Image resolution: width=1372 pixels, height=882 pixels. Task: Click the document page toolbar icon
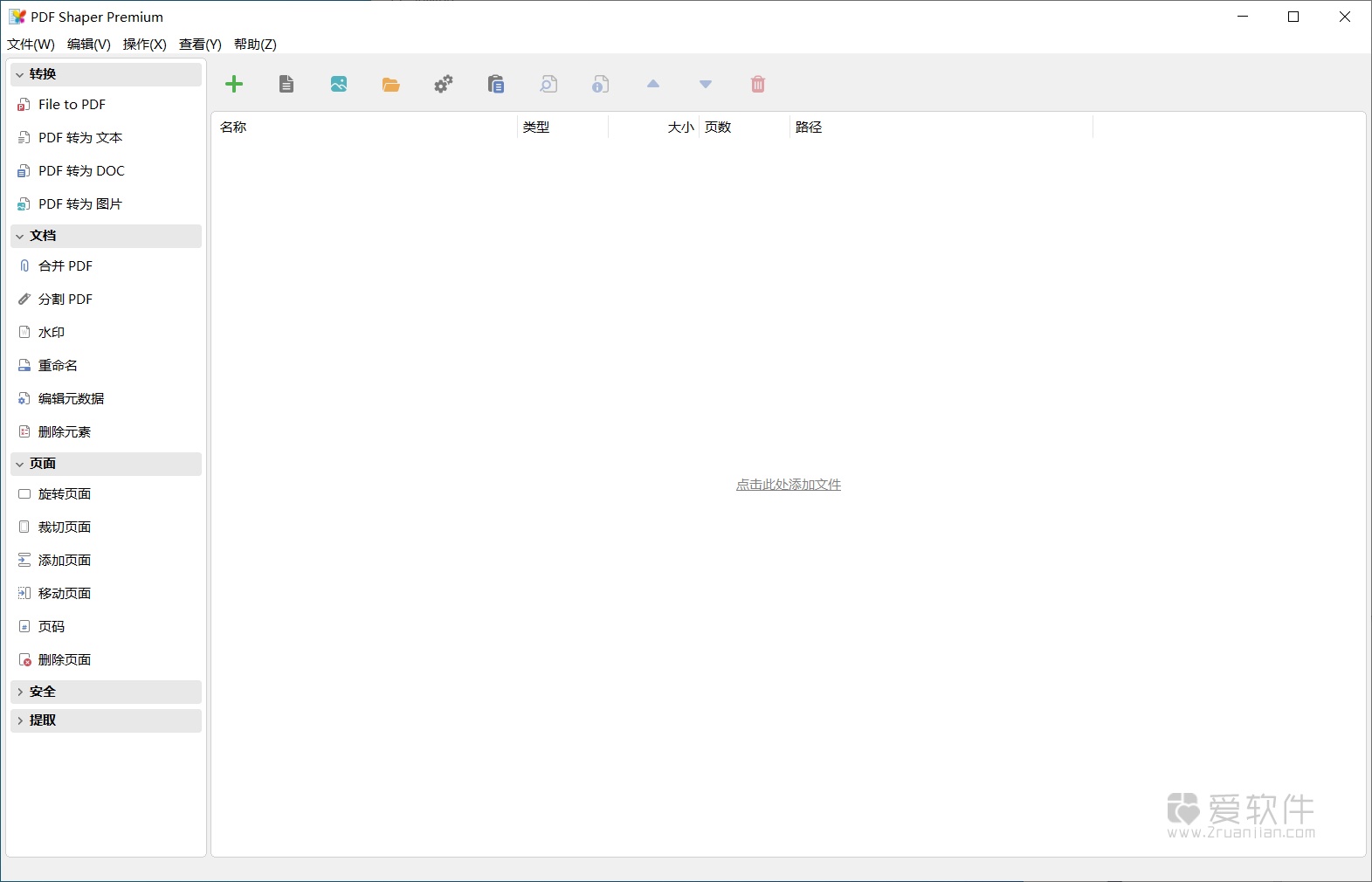click(x=286, y=84)
